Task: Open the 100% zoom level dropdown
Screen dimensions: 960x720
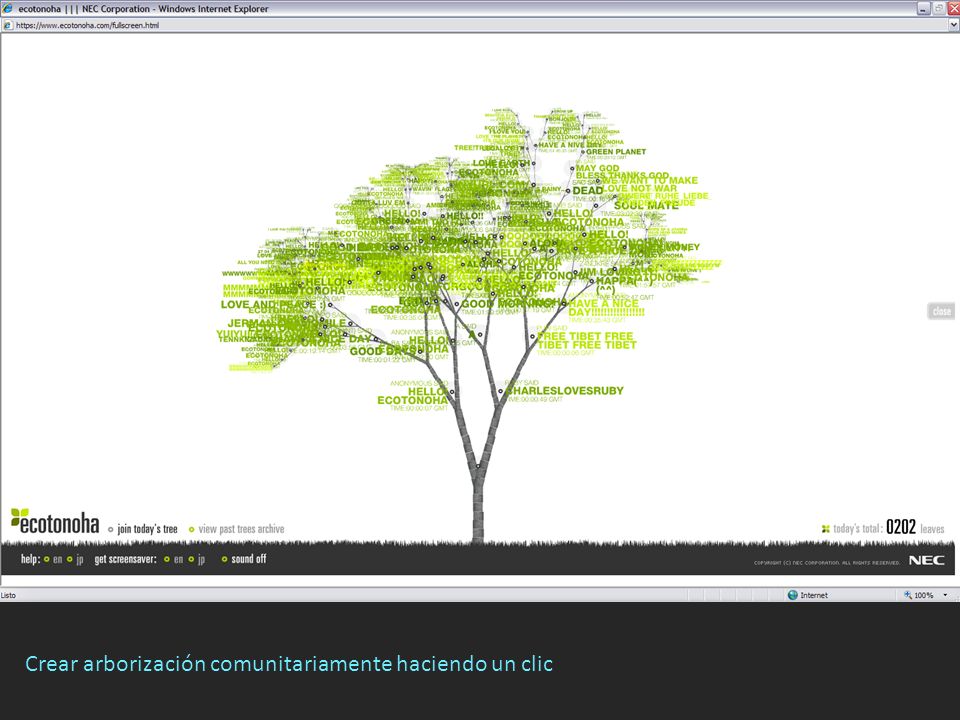Action: pyautogui.click(x=945, y=595)
